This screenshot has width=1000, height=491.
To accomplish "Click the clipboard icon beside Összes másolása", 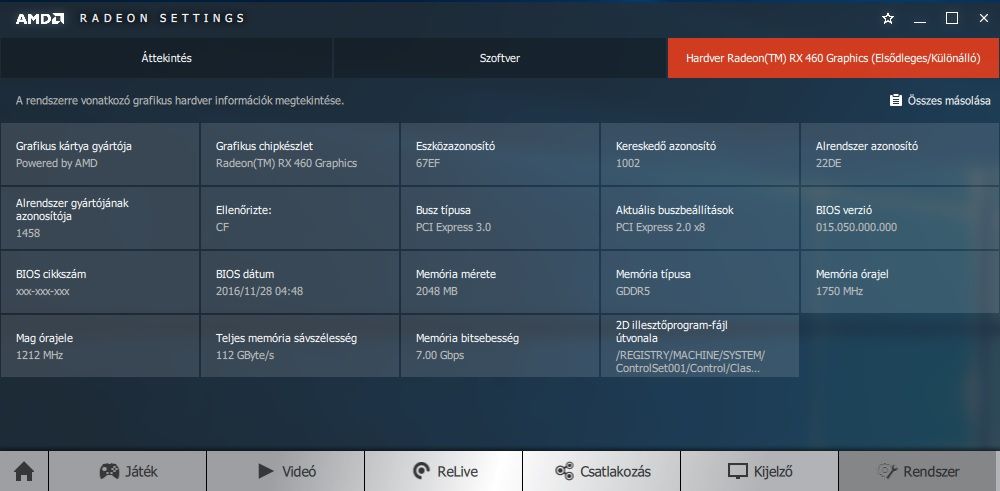I will [895, 100].
